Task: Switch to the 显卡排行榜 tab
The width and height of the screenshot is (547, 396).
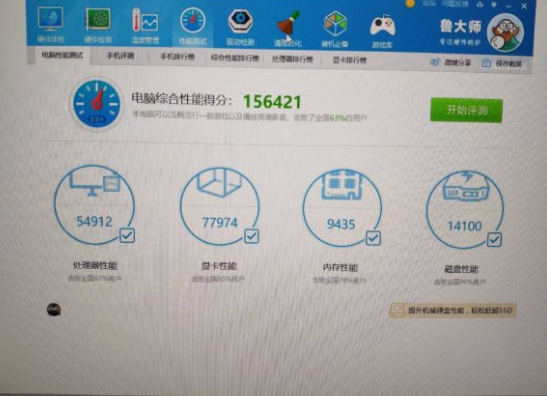Action: point(350,60)
